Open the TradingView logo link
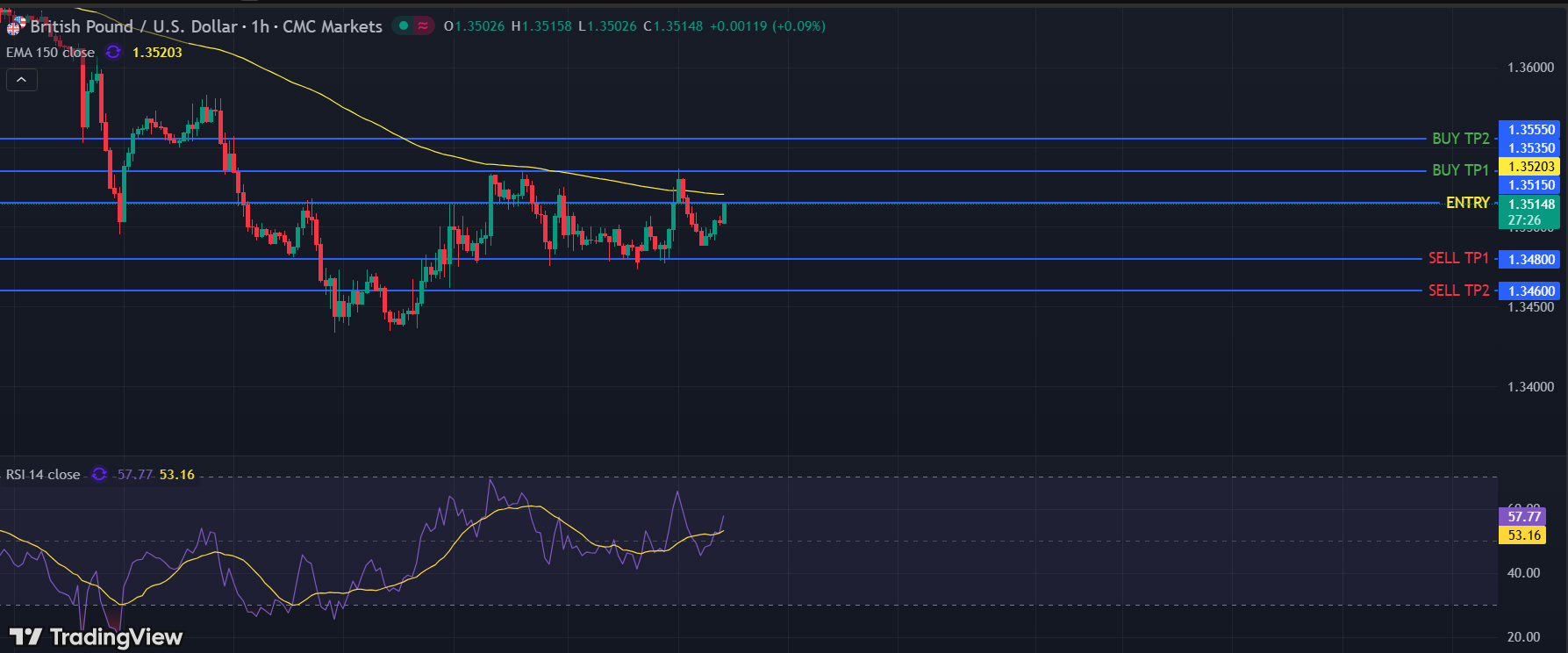The height and width of the screenshot is (653, 1568). [x=97, y=636]
